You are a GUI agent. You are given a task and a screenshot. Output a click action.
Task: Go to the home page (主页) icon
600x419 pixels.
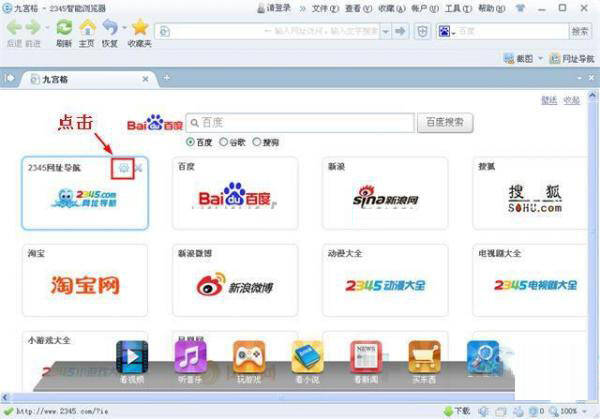coord(87,28)
